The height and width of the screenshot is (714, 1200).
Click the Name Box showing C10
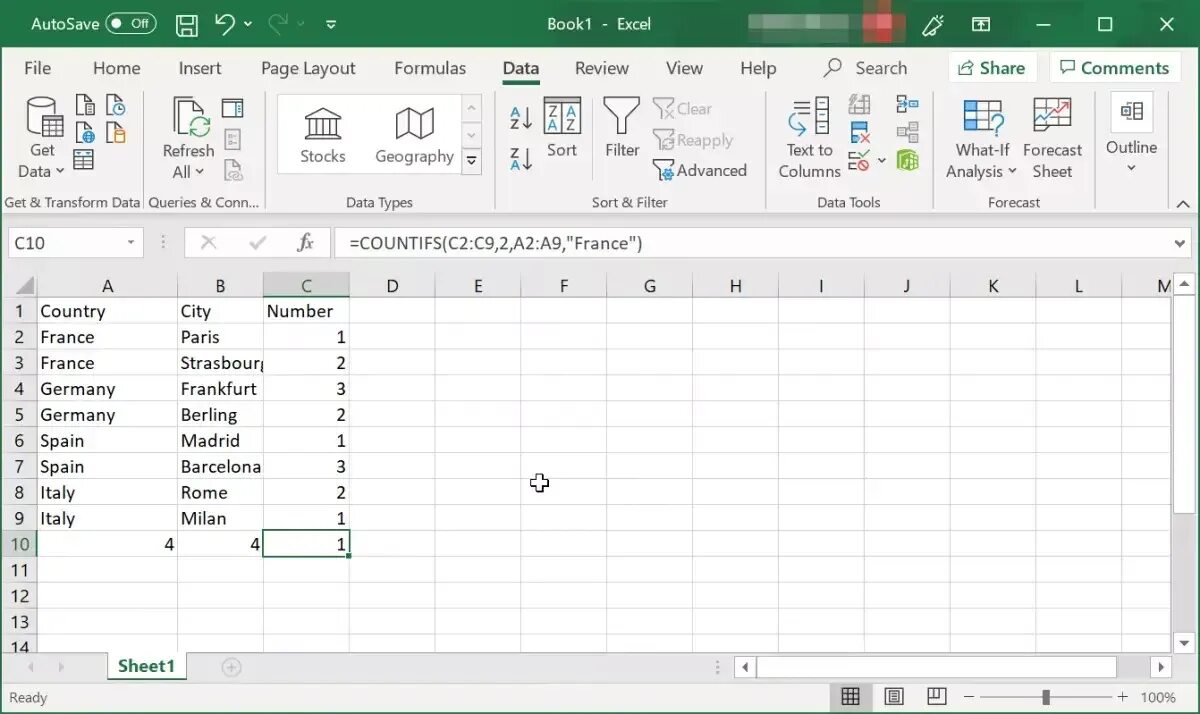(66, 243)
